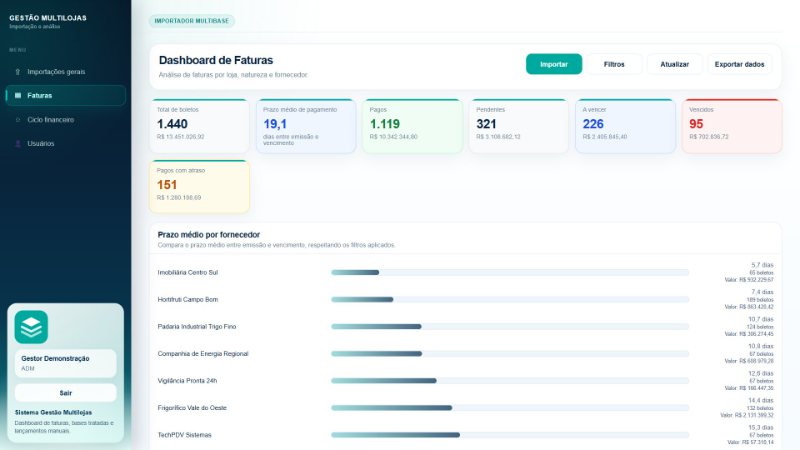800x450 pixels.
Task: Click the stacked layers logo icon
Action: (x=31, y=327)
